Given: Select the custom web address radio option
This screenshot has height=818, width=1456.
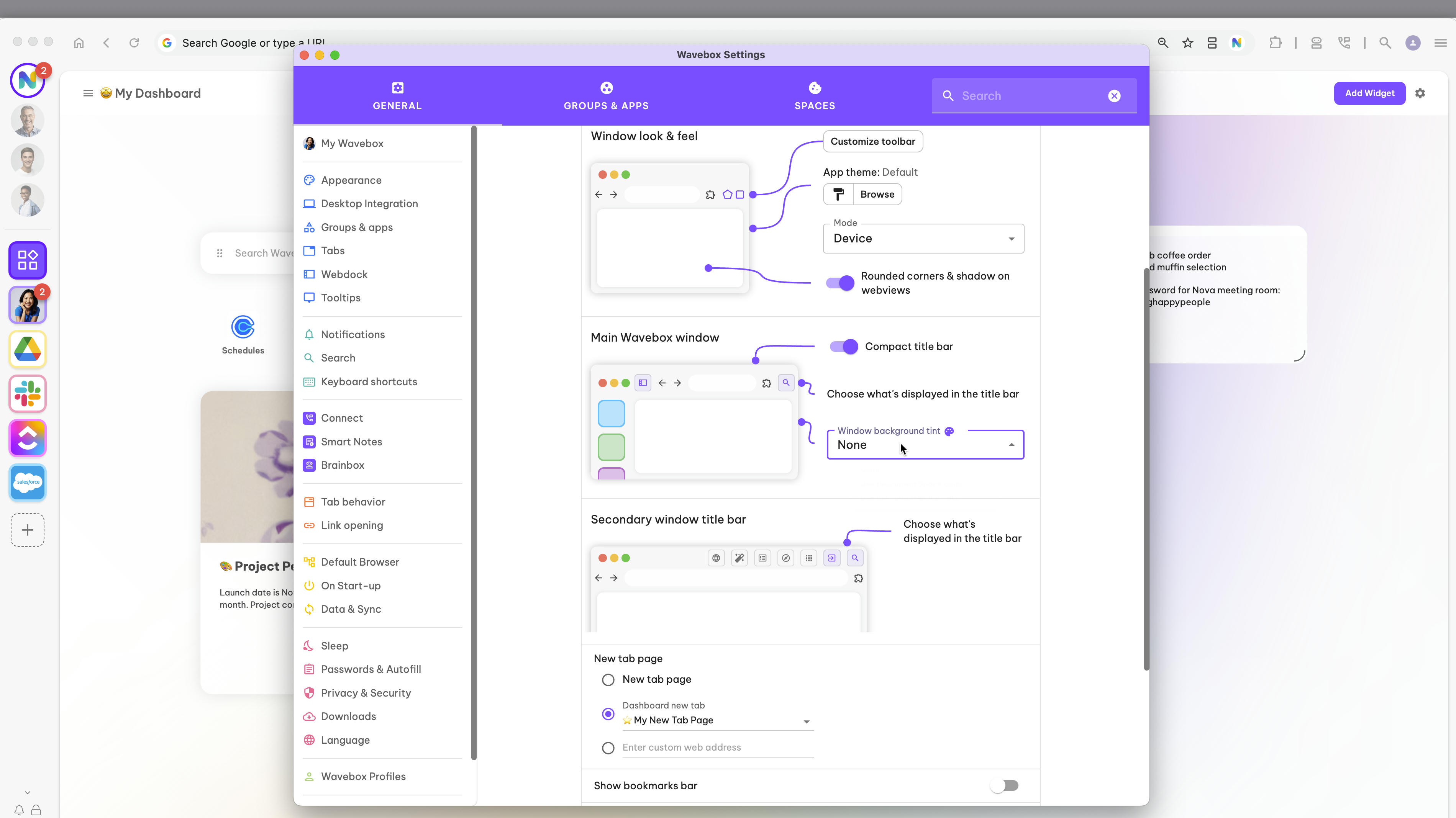Looking at the screenshot, I should point(608,748).
